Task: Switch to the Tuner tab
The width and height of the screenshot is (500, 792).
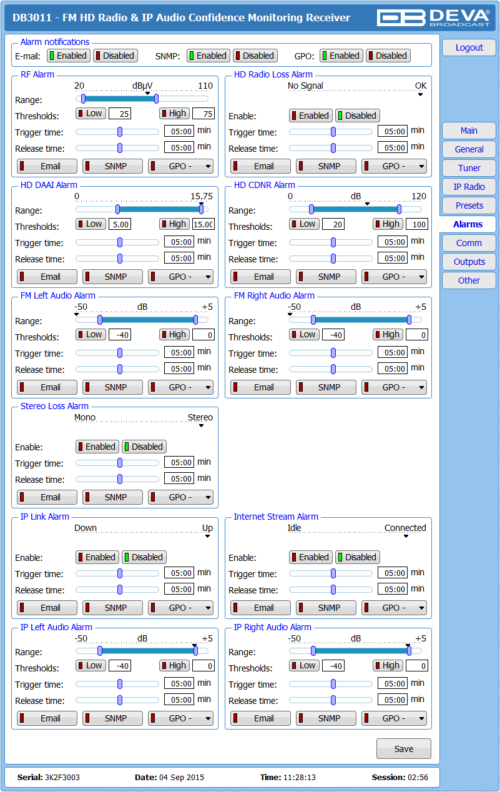Action: (x=469, y=168)
